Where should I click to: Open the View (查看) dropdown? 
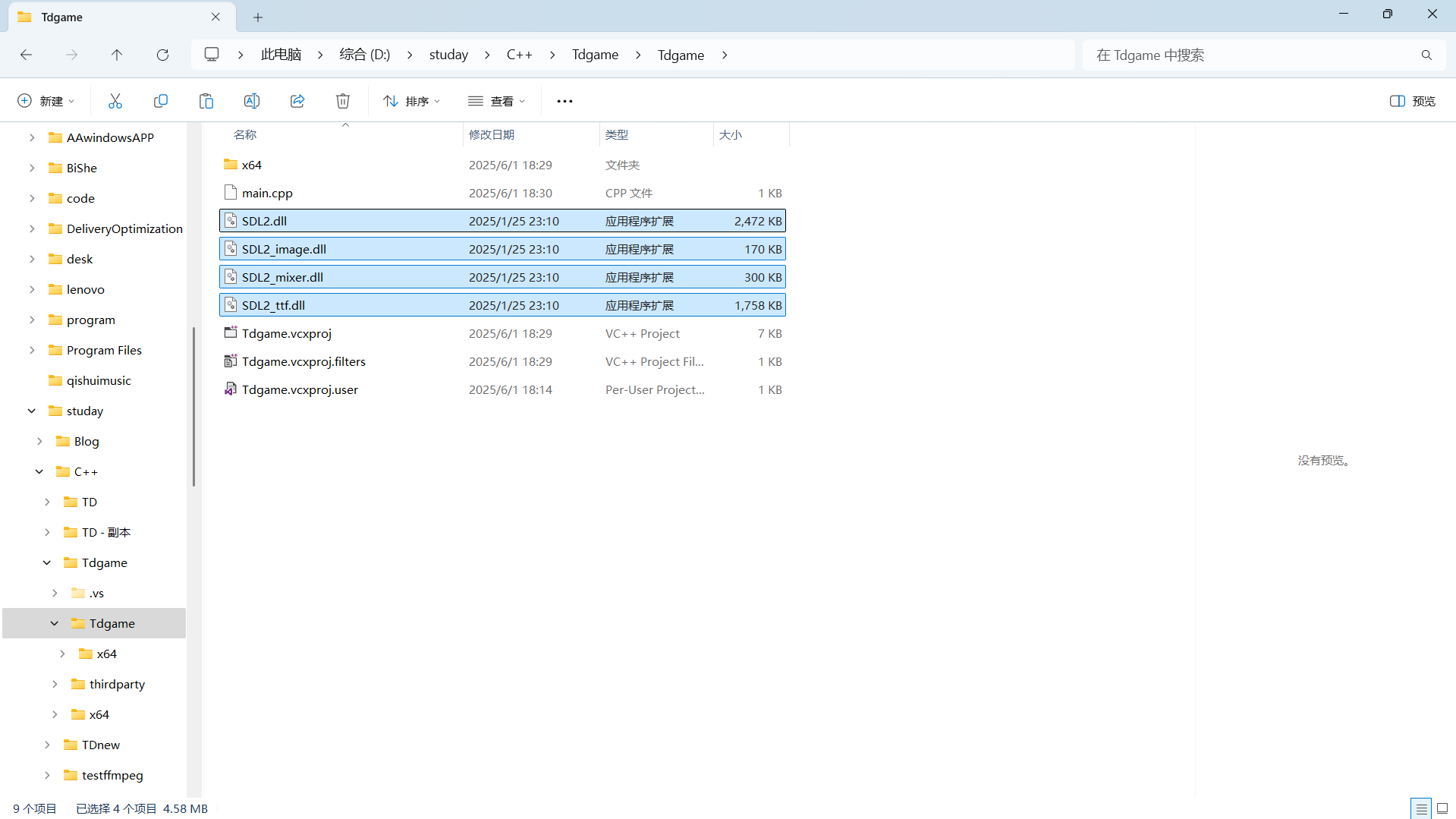(496, 101)
